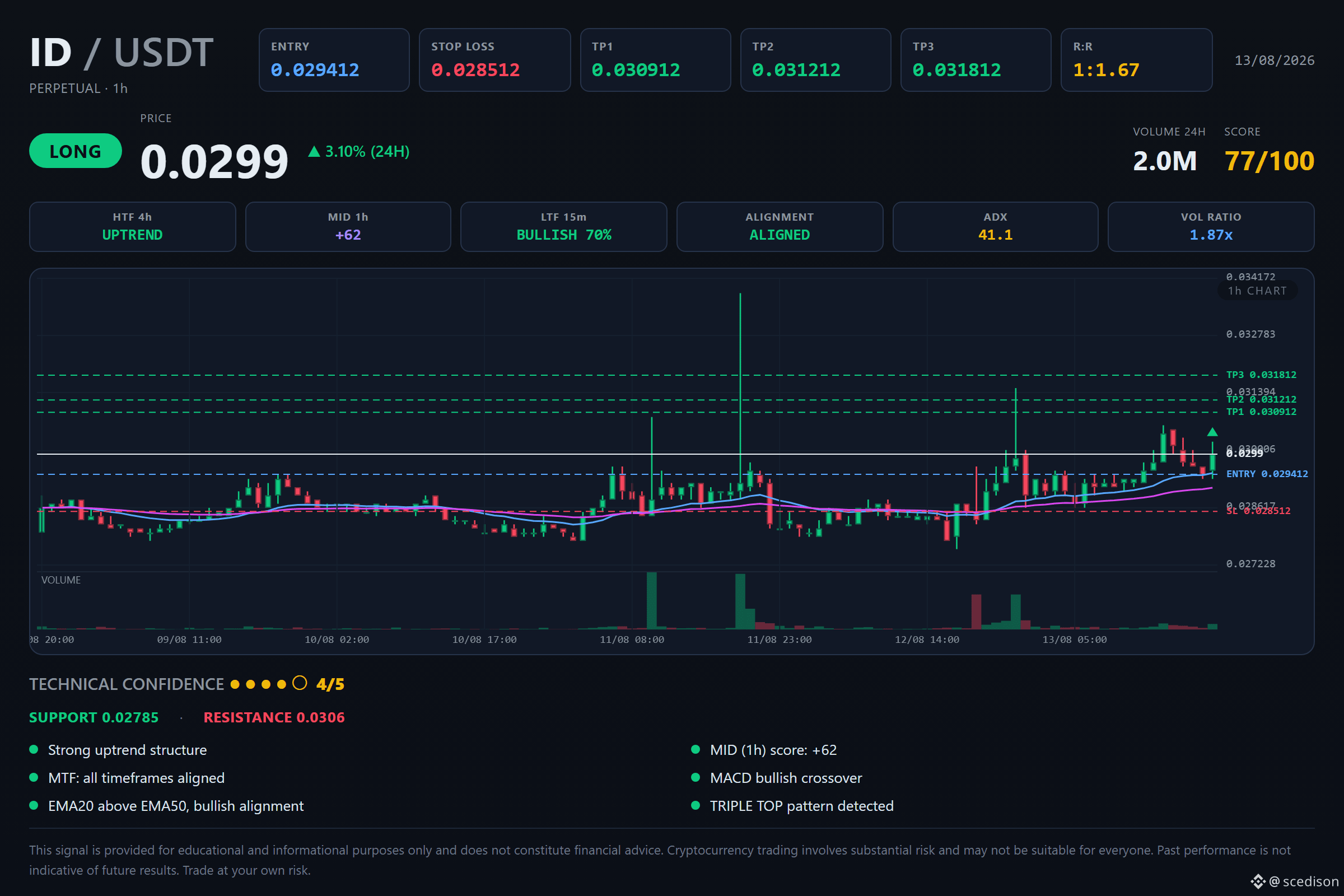The width and height of the screenshot is (1344, 896).
Task: Click the 77/100 score value
Action: tap(1269, 161)
